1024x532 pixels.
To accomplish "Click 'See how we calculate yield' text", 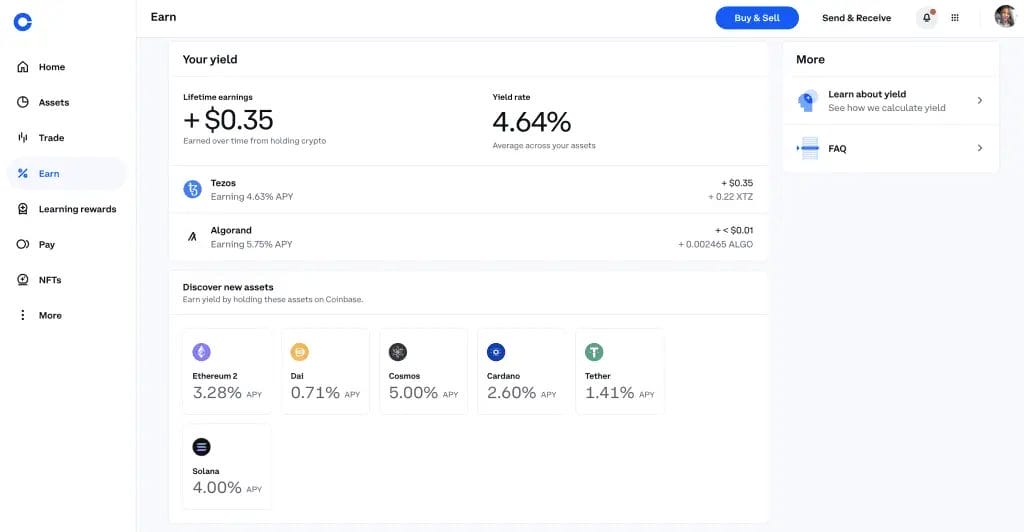I will pyautogui.click(x=886, y=108).
